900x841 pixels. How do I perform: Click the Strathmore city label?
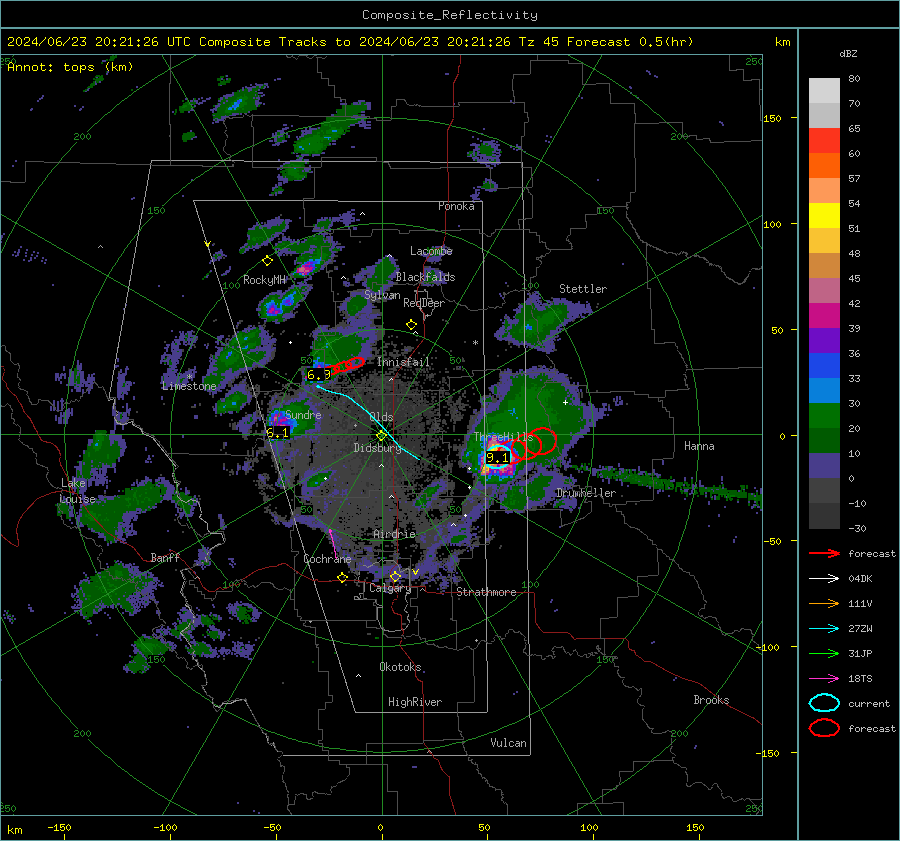pos(487,592)
